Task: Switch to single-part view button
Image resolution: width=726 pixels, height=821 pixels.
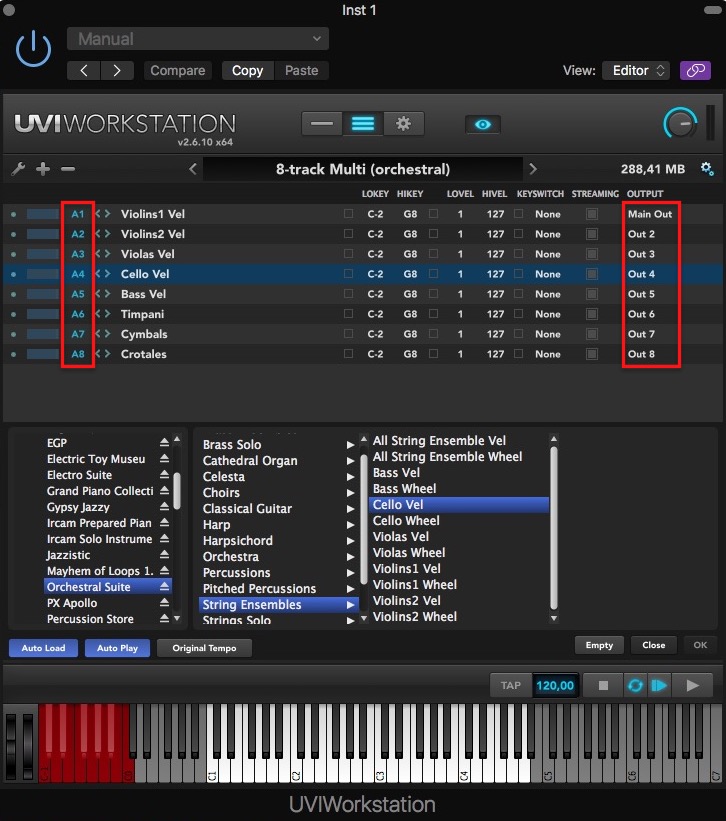Action: [322, 124]
